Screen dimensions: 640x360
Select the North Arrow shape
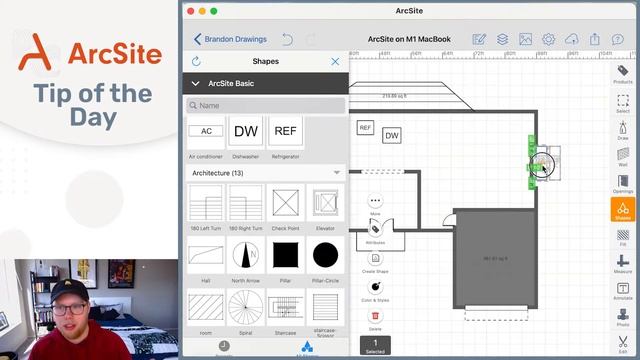246,255
